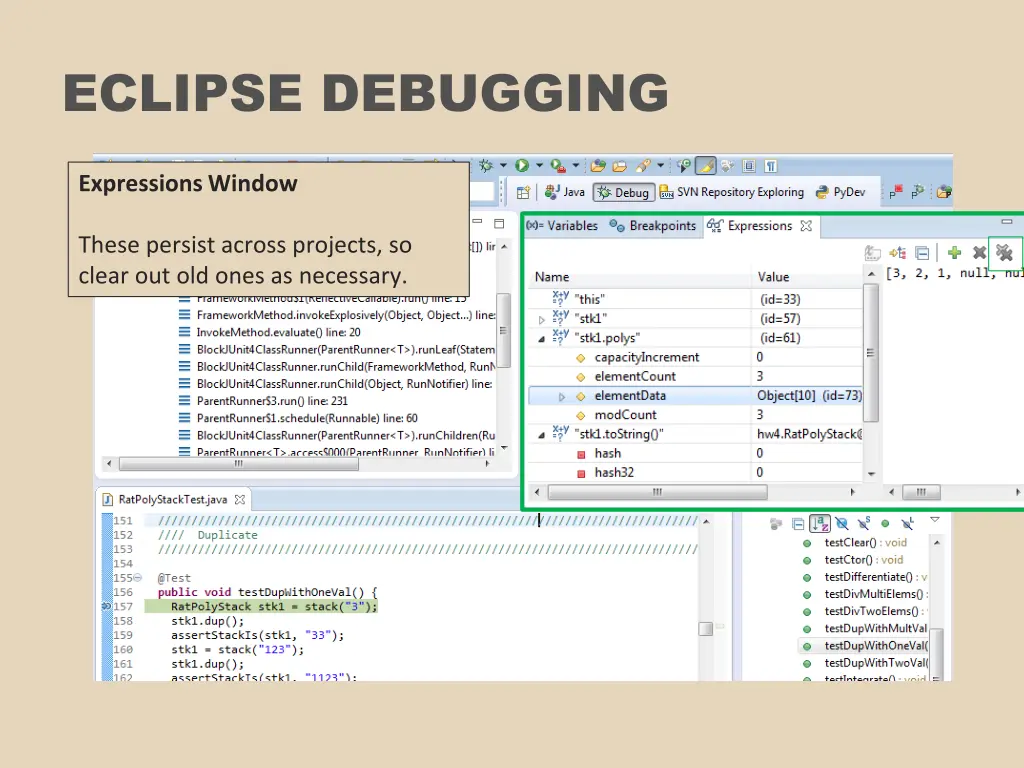Image resolution: width=1024 pixels, height=768 pixels.
Task: Remove all expressions from Expressions view
Action: [1004, 253]
